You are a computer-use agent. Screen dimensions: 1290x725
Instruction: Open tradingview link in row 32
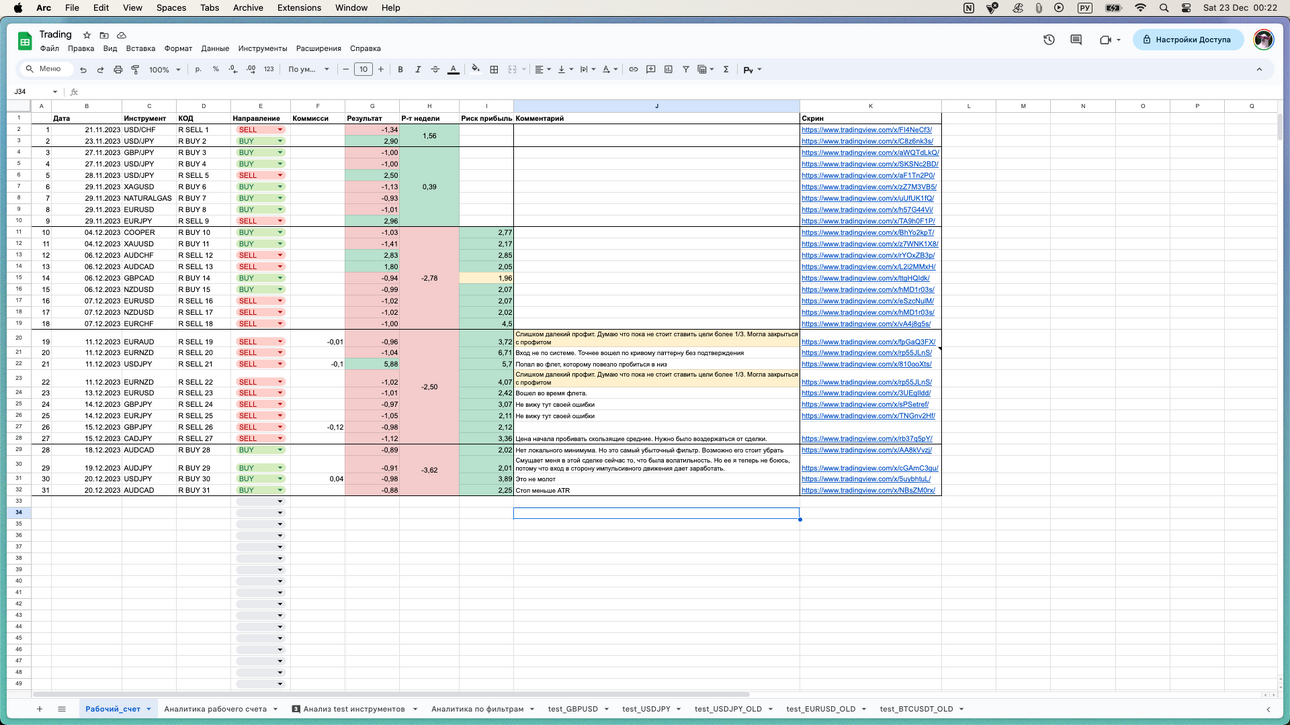coord(868,491)
